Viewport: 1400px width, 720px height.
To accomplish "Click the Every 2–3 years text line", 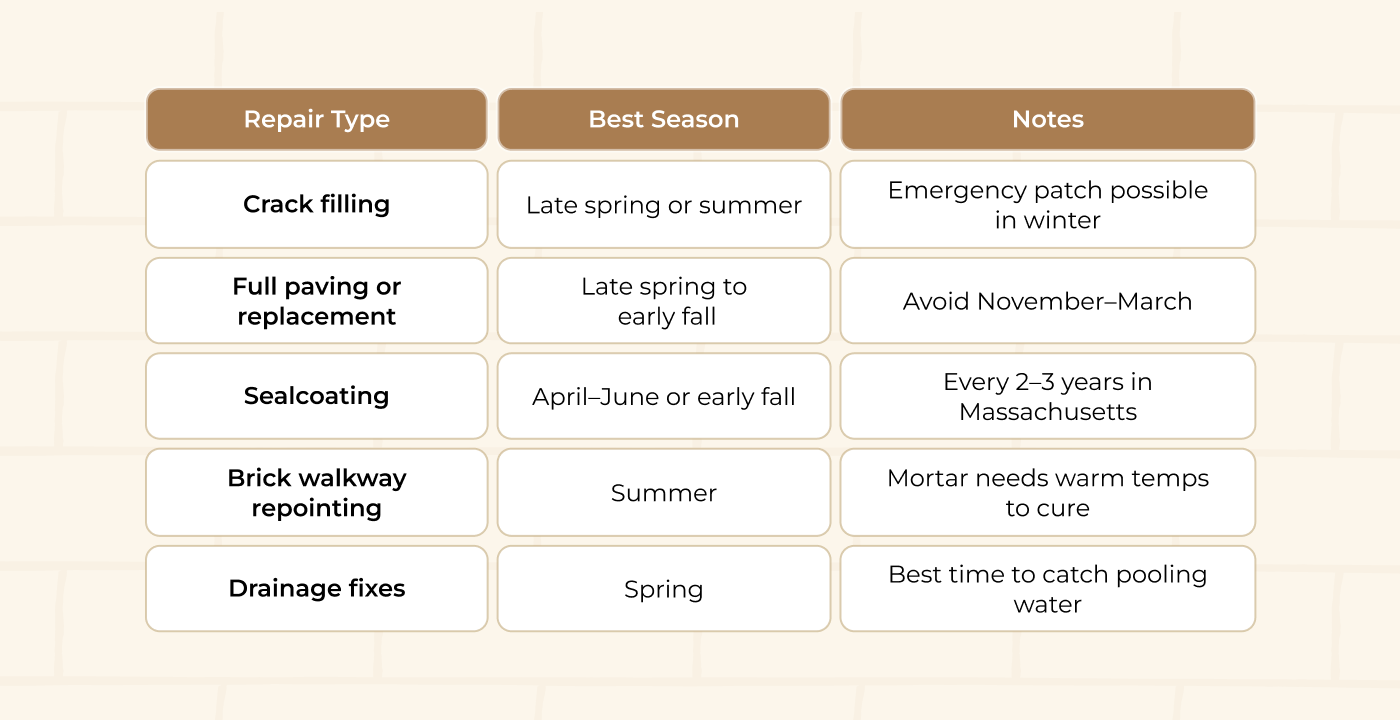I will point(1047,382).
